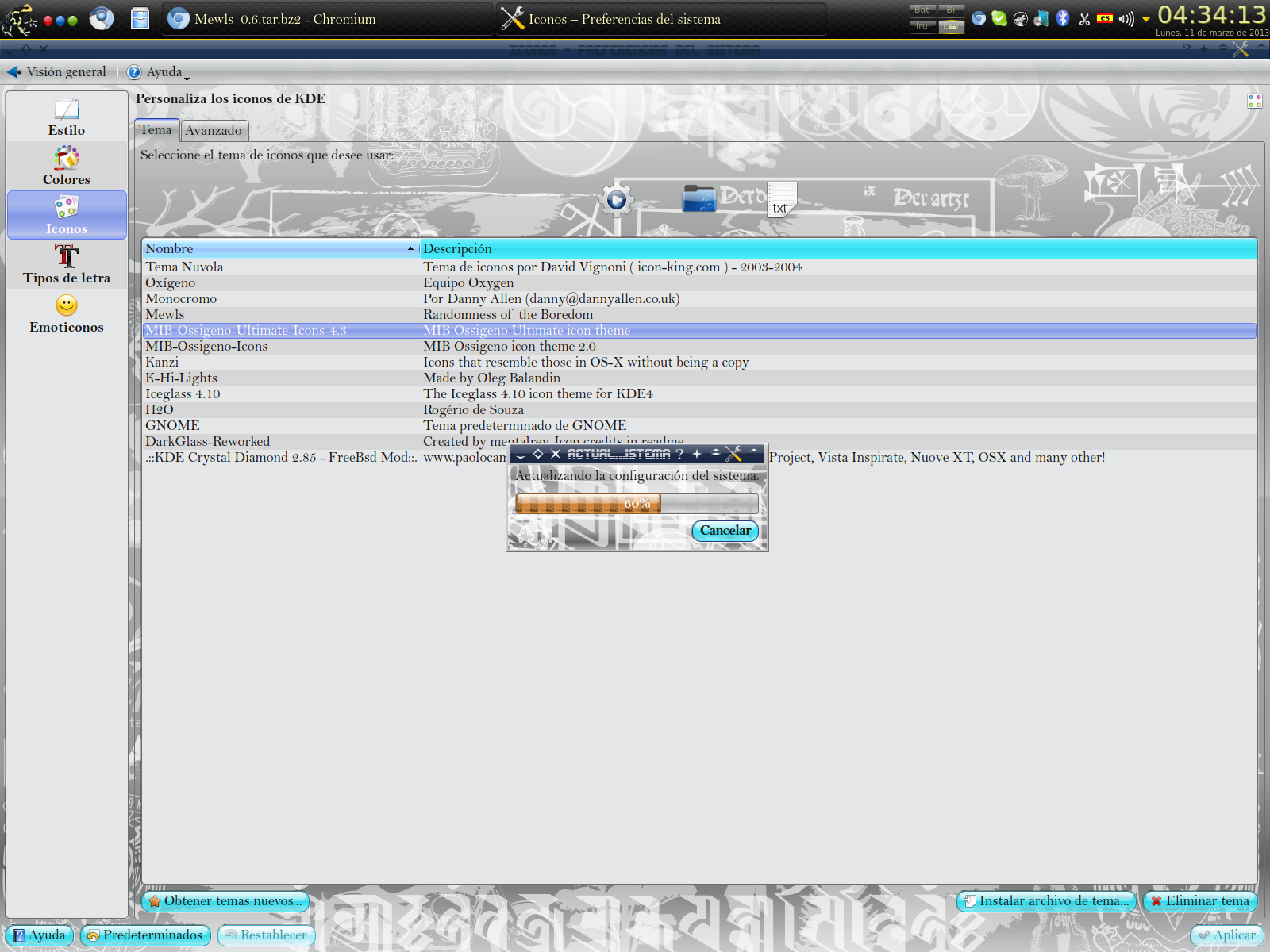Select GNOME icon theme row
Screen dimensions: 1270x952
click(699, 426)
